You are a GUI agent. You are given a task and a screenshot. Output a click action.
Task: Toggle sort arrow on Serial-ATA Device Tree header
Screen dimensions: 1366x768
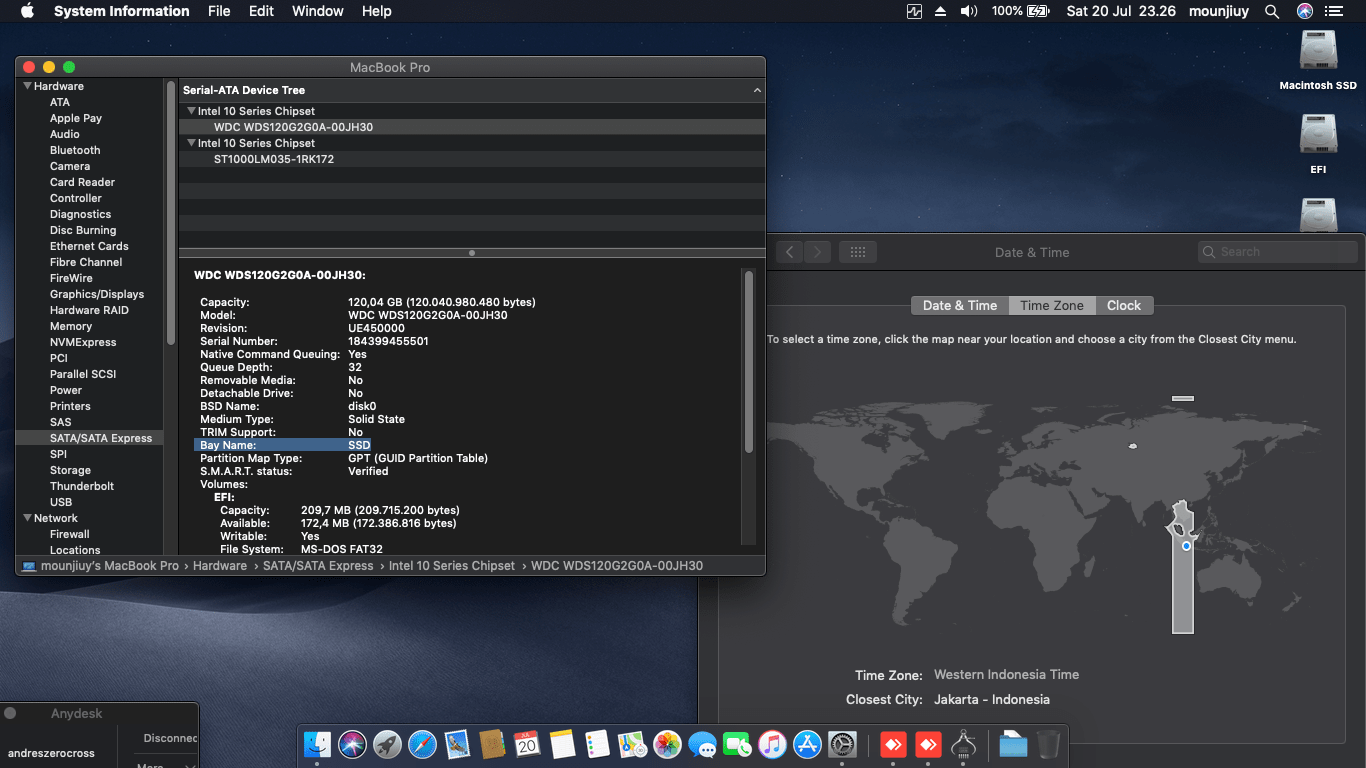[757, 90]
